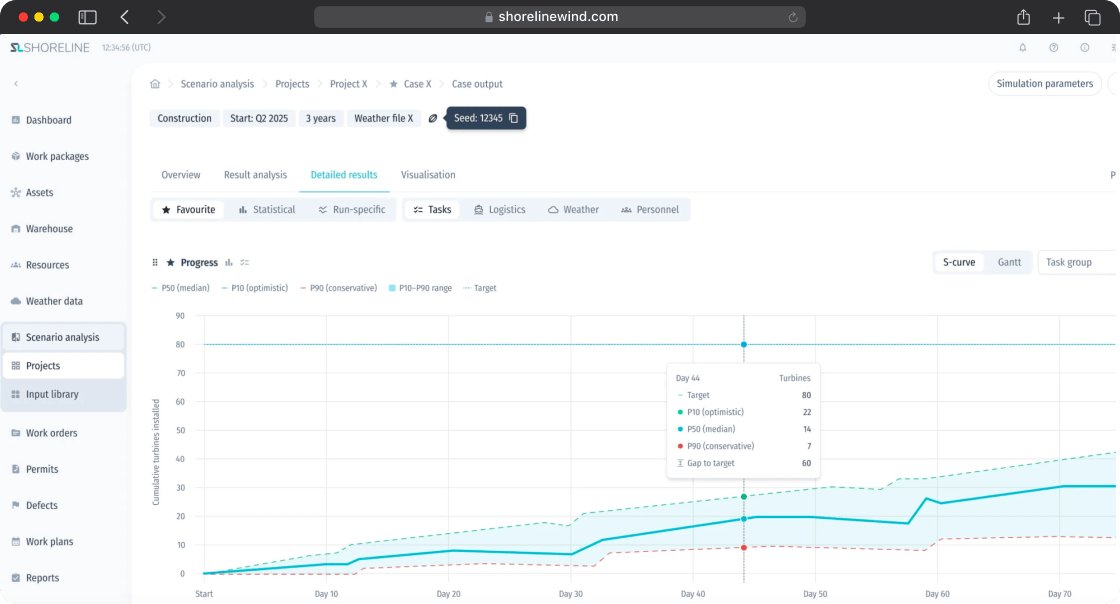Select the Statistical filter
Image resolution: width=1120 pixels, height=604 pixels.
267,210
